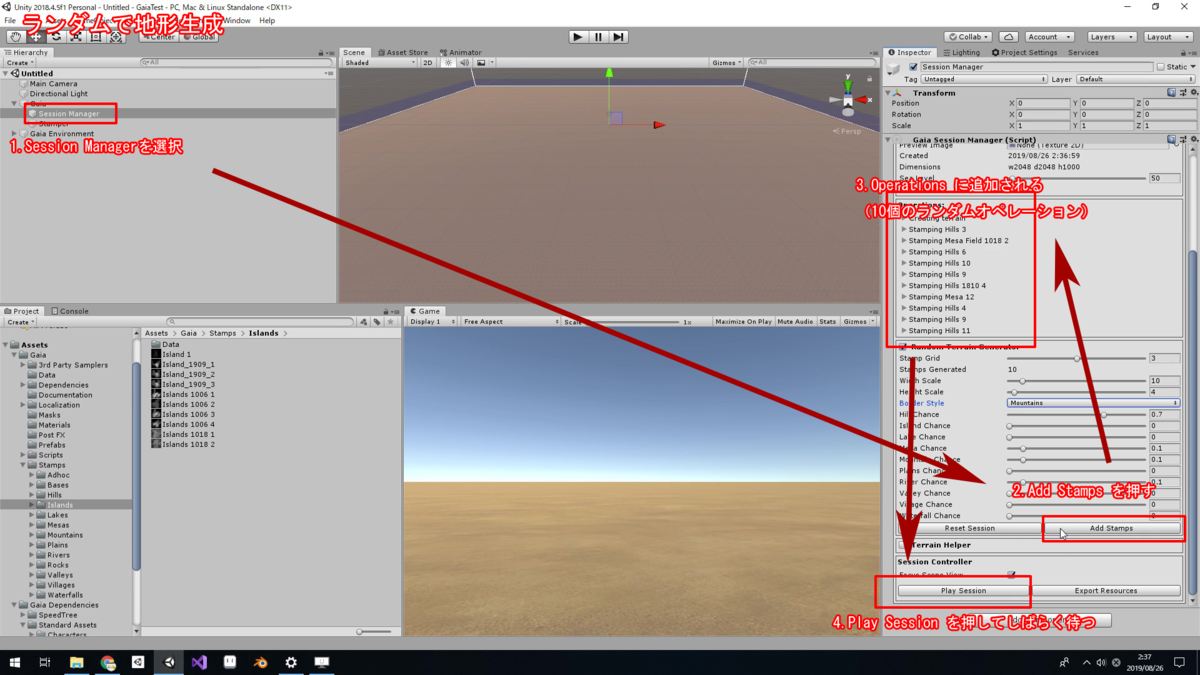Click the Export Resources button

pyautogui.click(x=1105, y=590)
